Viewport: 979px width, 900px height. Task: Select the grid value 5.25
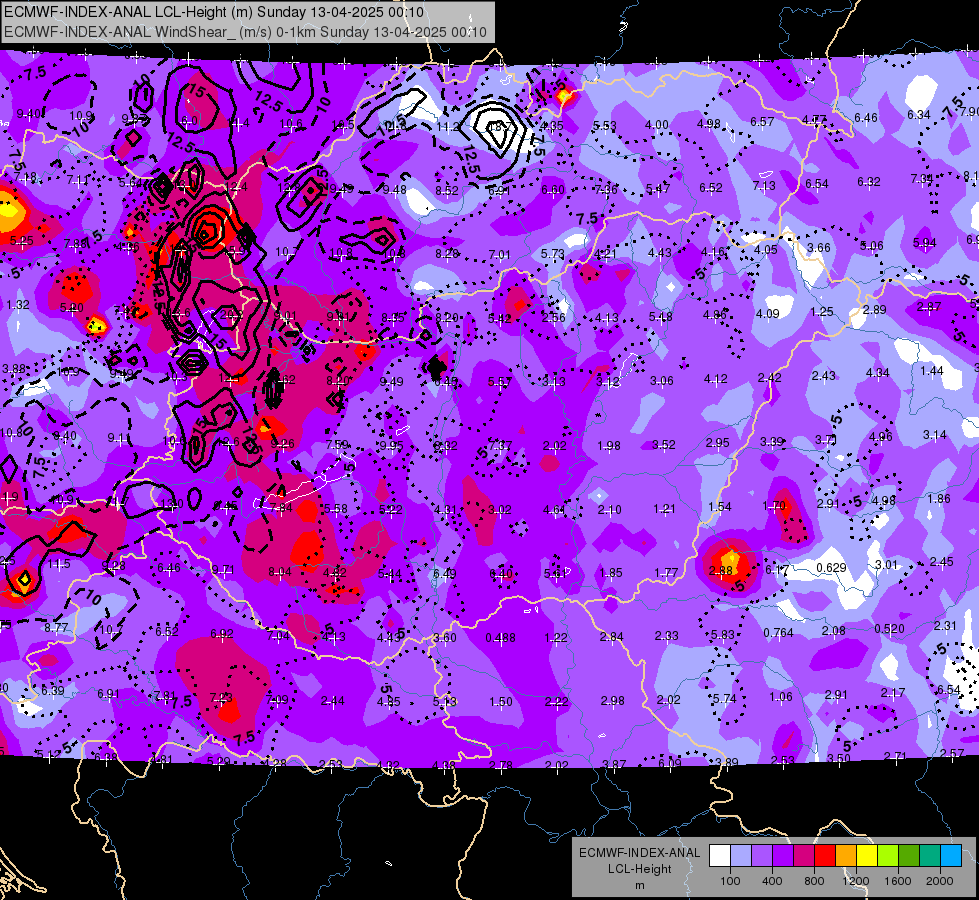[21, 240]
